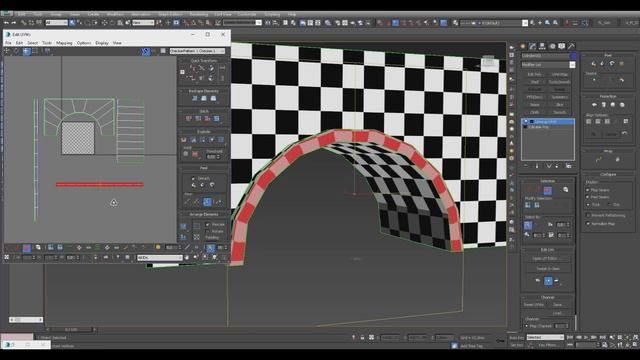The height and width of the screenshot is (360, 640).
Task: Click the Pin Stack icon below modifier stack
Action: pyautogui.click(x=526, y=166)
